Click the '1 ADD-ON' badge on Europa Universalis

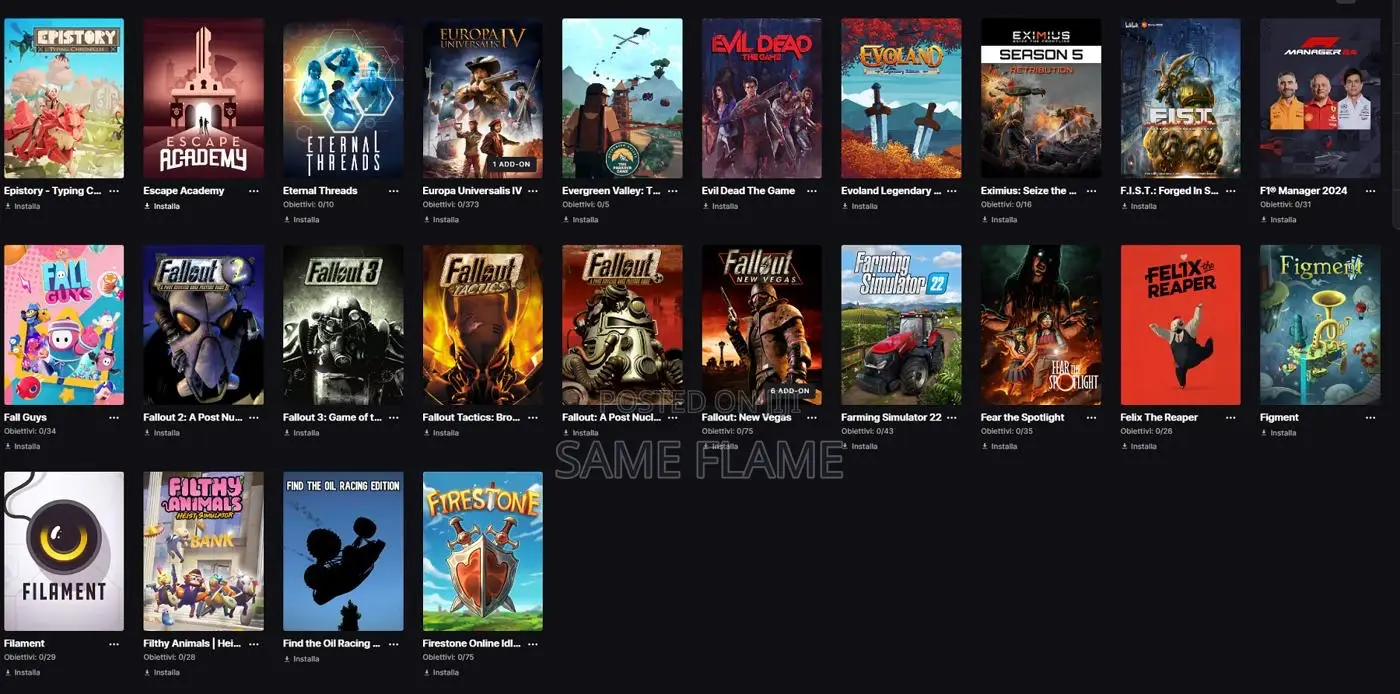click(x=512, y=164)
